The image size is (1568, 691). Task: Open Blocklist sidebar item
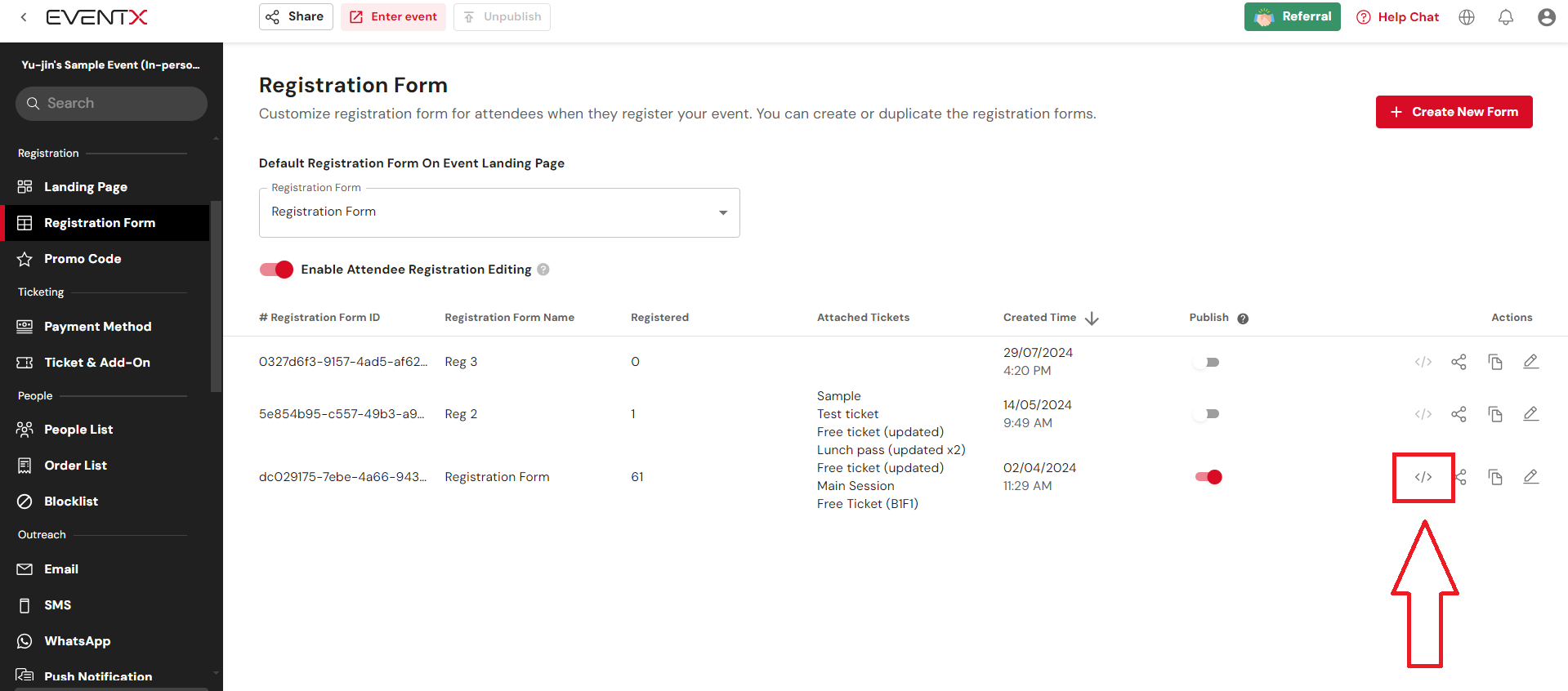point(106,502)
